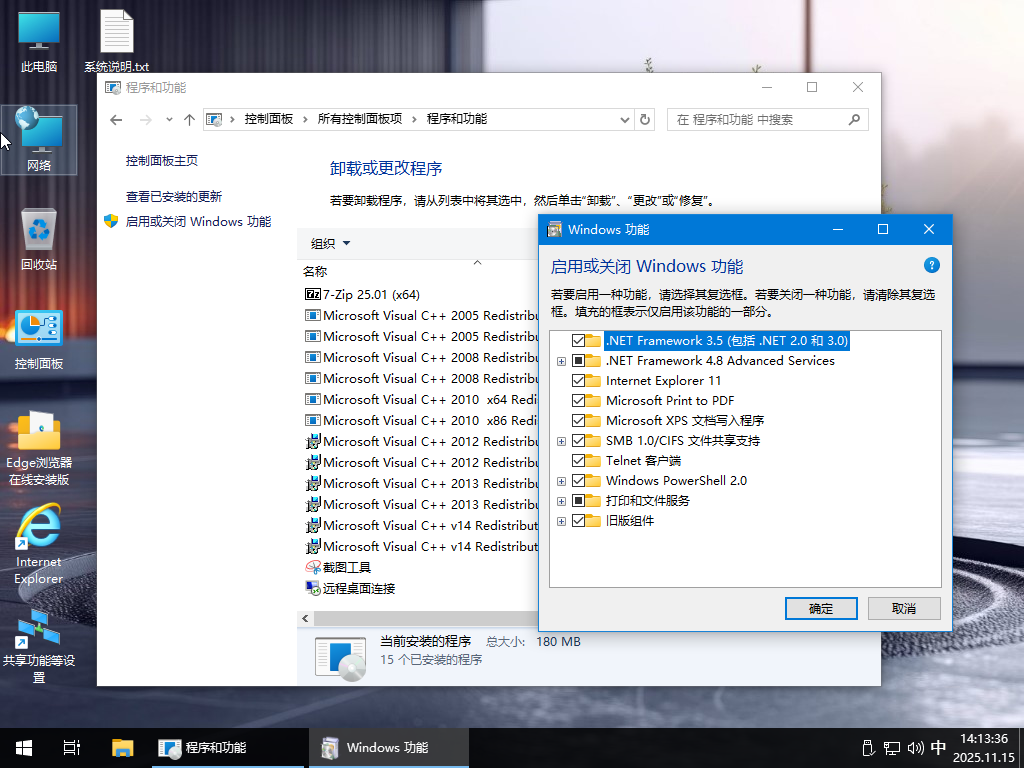This screenshot has height=768, width=1024.
Task: Expand .NET Framework 4.8 Advanced Services node
Action: coord(561,361)
